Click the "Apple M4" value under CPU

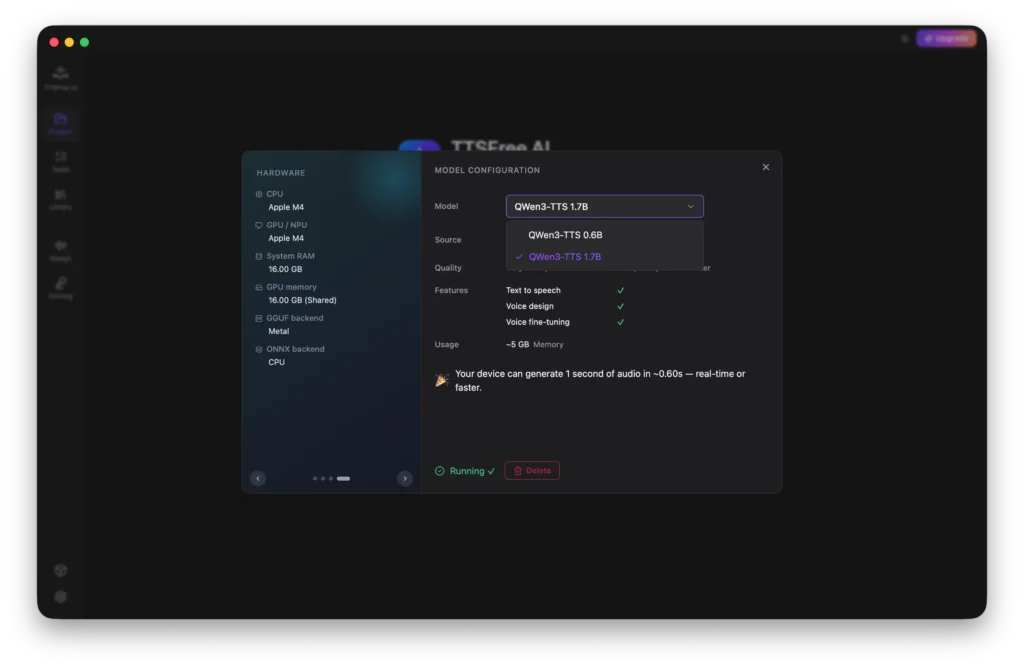click(286, 208)
